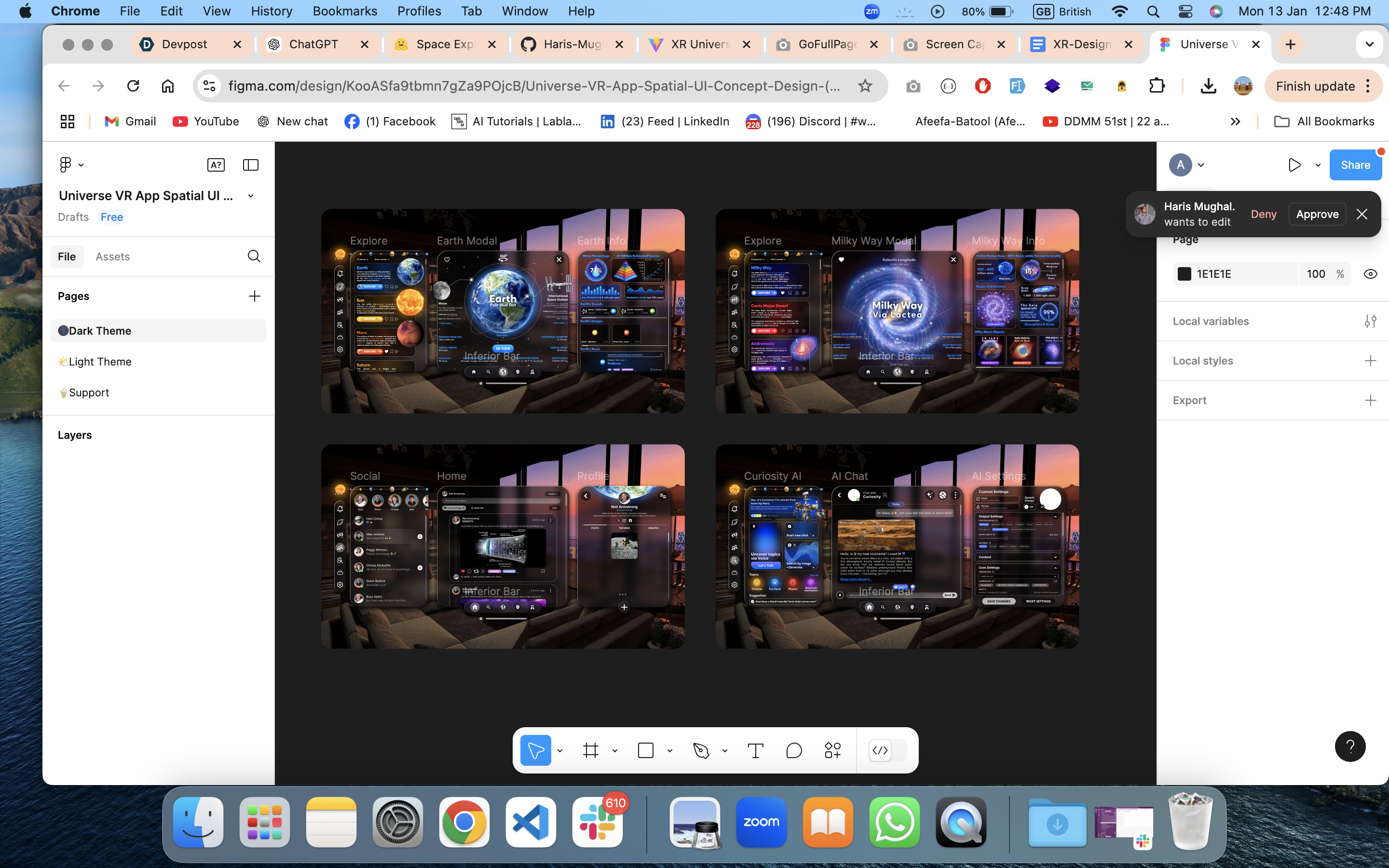Viewport: 1389px width, 868px height.
Task: Select the Rectangle shape tool
Action: click(x=646, y=750)
